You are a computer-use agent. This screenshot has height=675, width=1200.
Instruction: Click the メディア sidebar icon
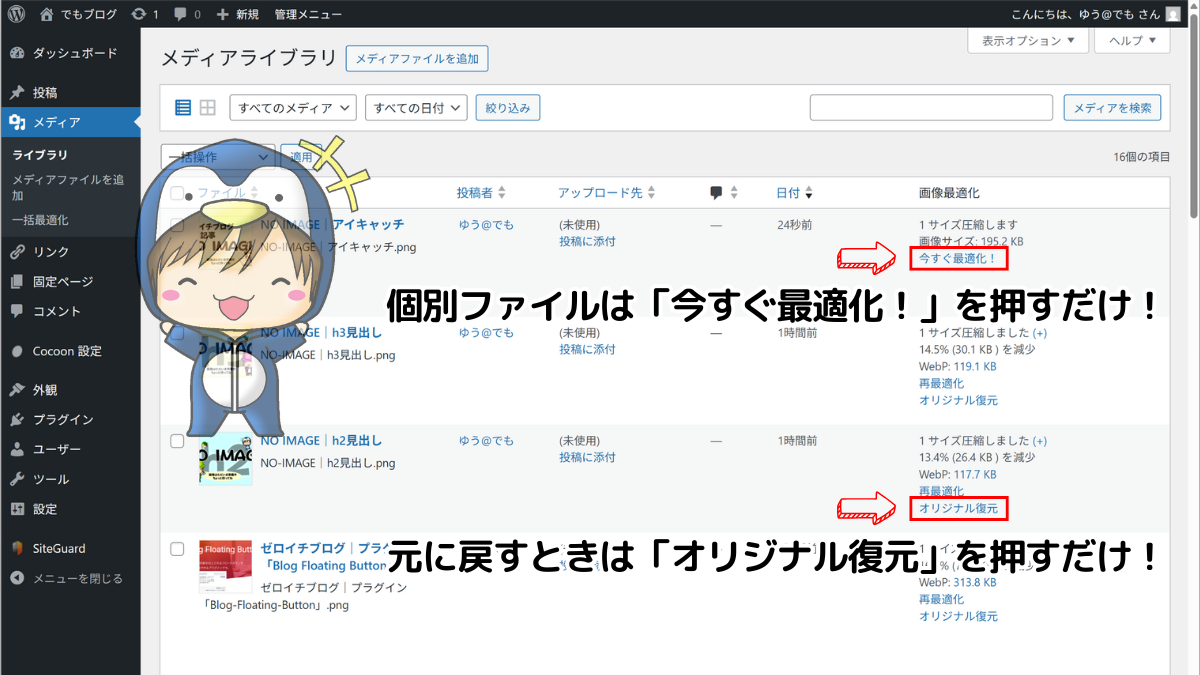click(17, 122)
